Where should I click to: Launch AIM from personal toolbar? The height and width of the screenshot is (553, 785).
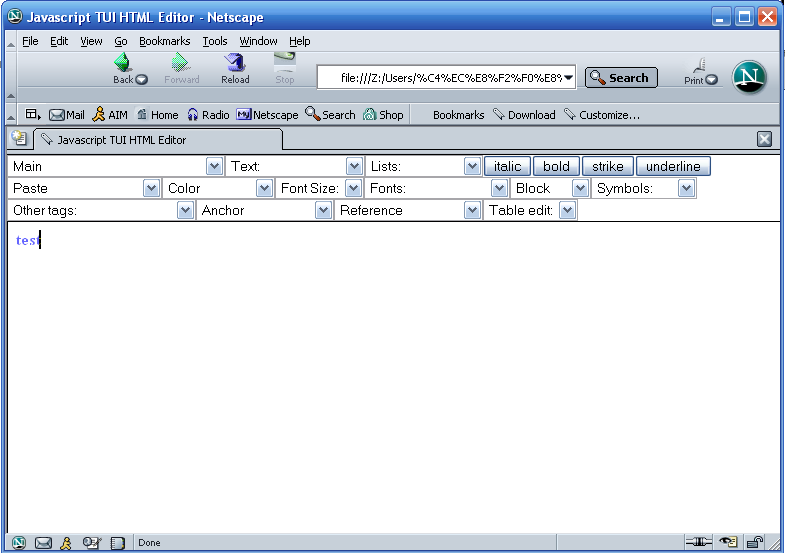coord(110,115)
